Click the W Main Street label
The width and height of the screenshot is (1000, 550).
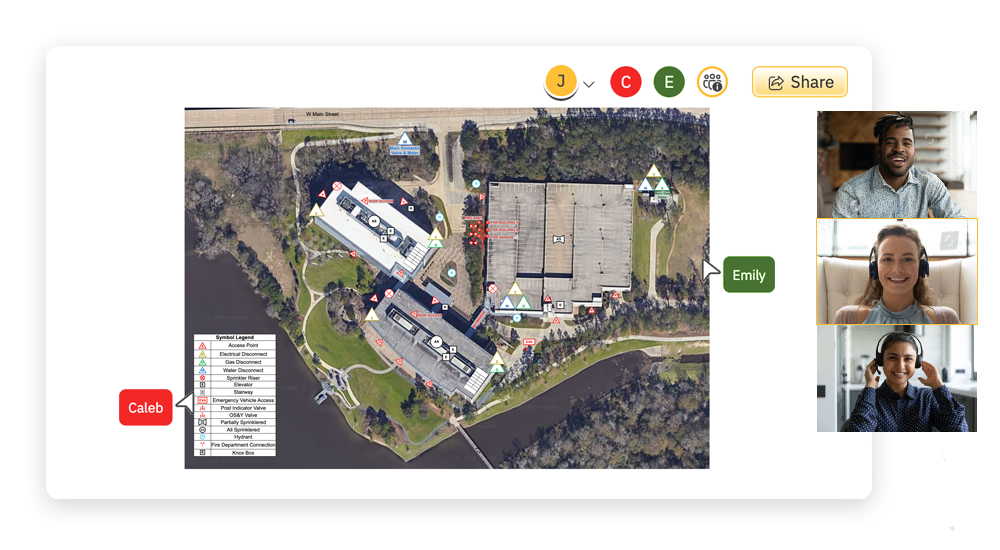tap(322, 114)
